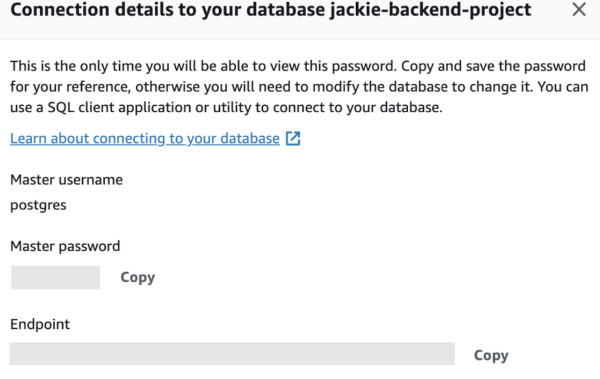
Task: Click 'jackie-backend-project' in the dialog title
Action: pos(430,10)
